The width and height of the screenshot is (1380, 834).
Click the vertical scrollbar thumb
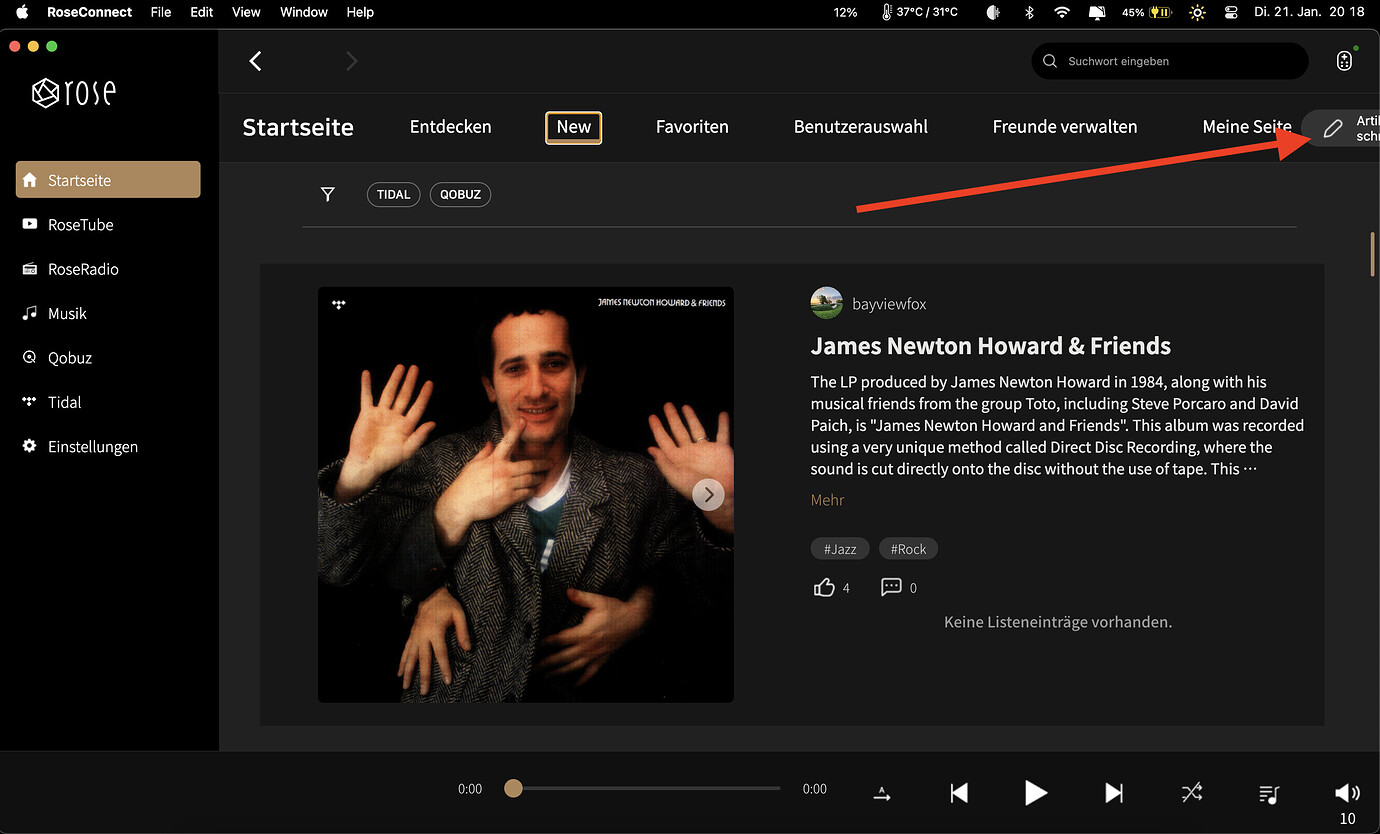click(x=1373, y=255)
